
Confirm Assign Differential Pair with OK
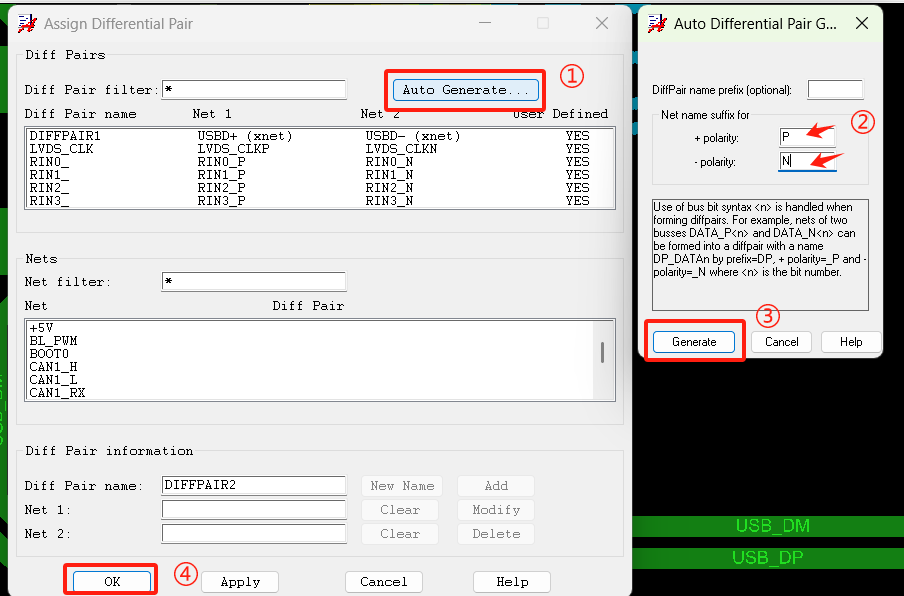click(x=112, y=582)
